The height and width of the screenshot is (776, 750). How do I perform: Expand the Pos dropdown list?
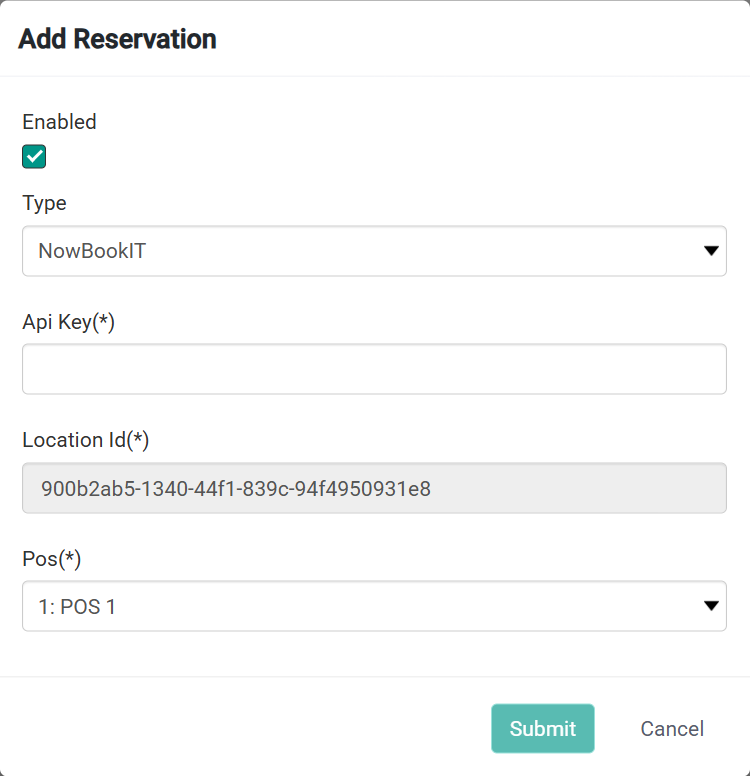[x=374, y=606]
